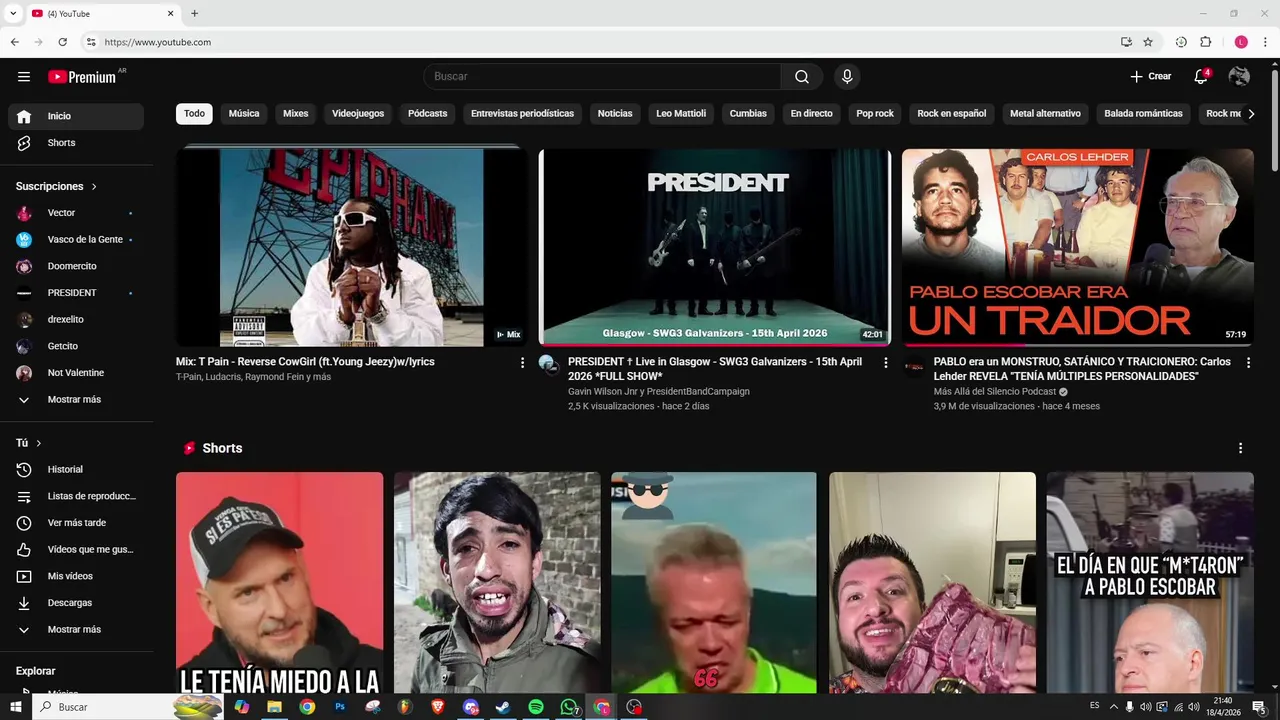The width and height of the screenshot is (1280, 720).
Task: Open Photoshop from the taskbar
Action: pyautogui.click(x=340, y=707)
